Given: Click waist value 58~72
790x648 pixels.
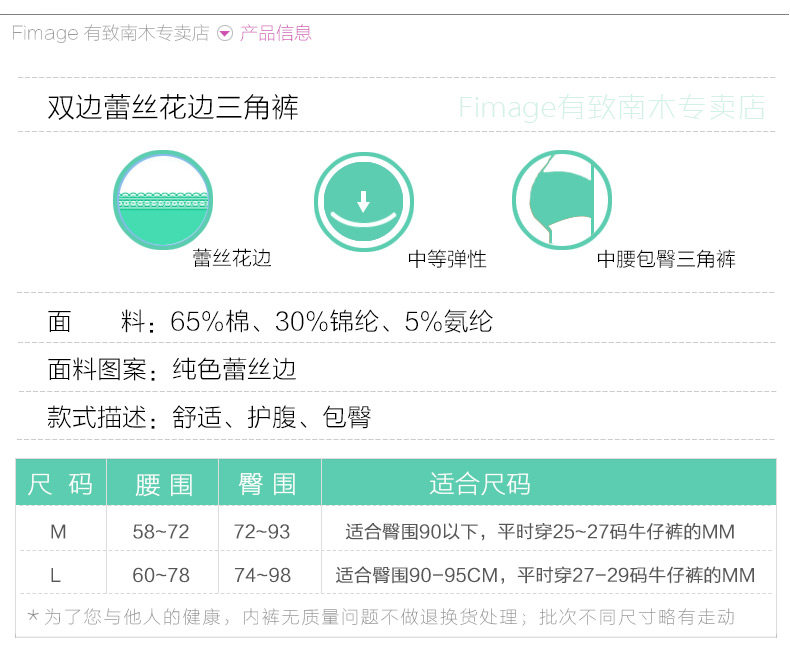Looking at the screenshot, I should pyautogui.click(x=161, y=532).
